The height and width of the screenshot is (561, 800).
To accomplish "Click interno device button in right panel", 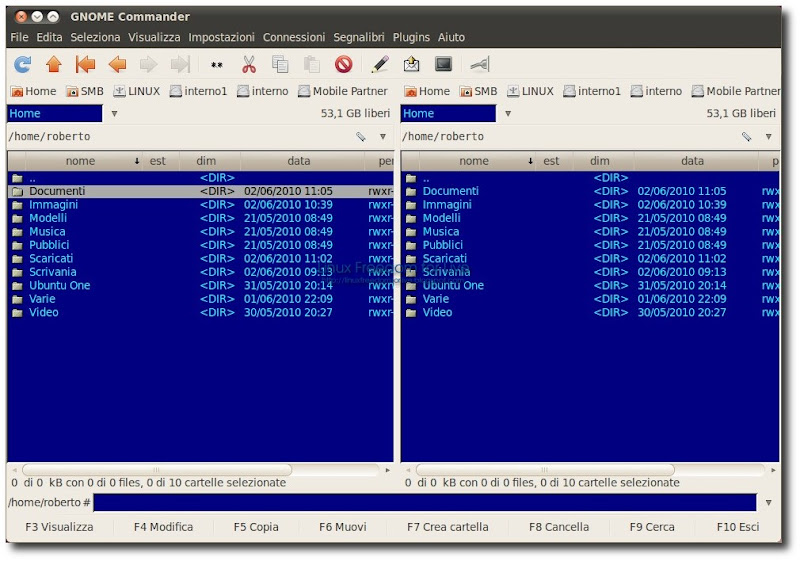I will click(x=657, y=91).
